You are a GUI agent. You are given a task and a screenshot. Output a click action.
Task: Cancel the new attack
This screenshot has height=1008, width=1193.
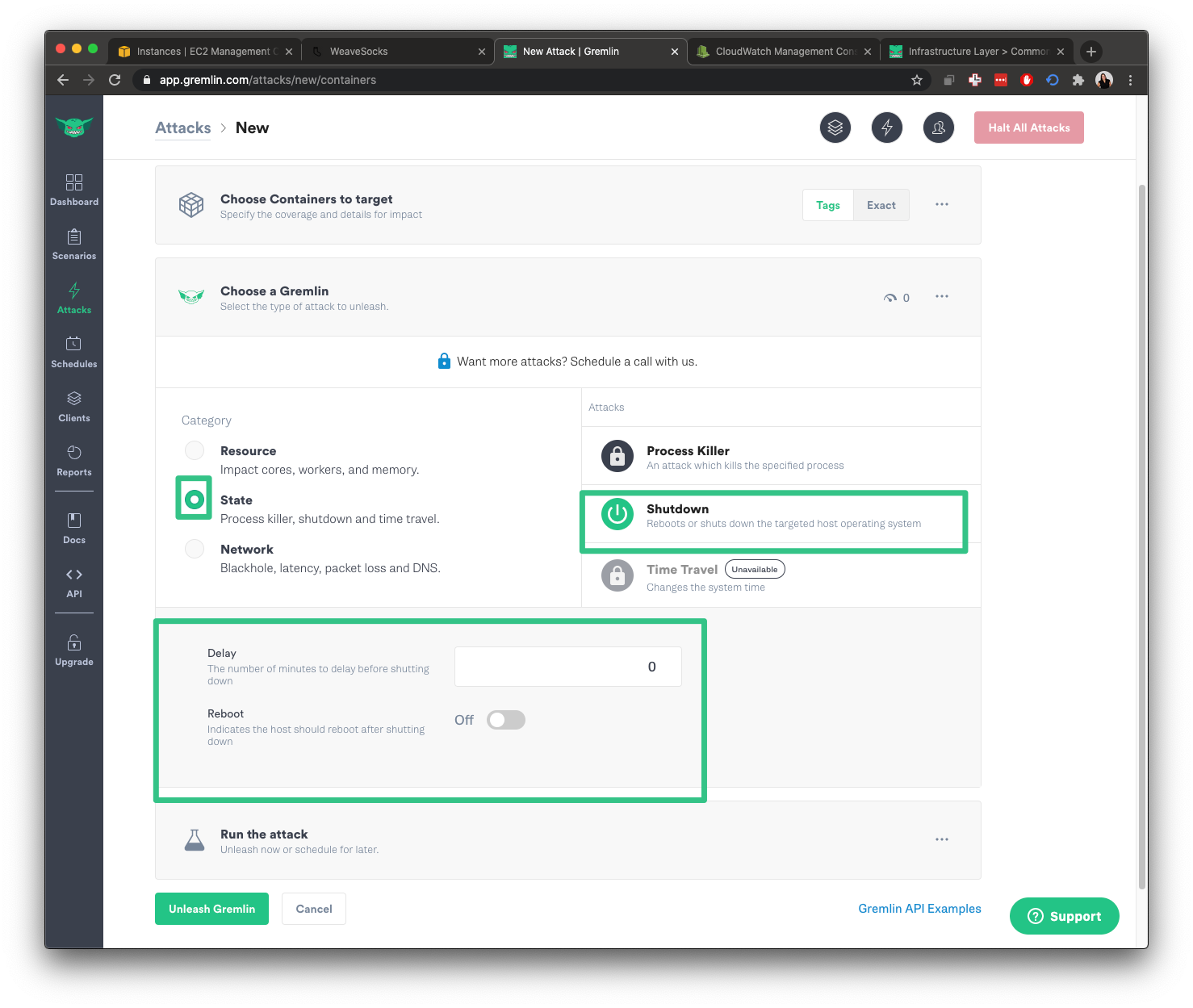(314, 909)
